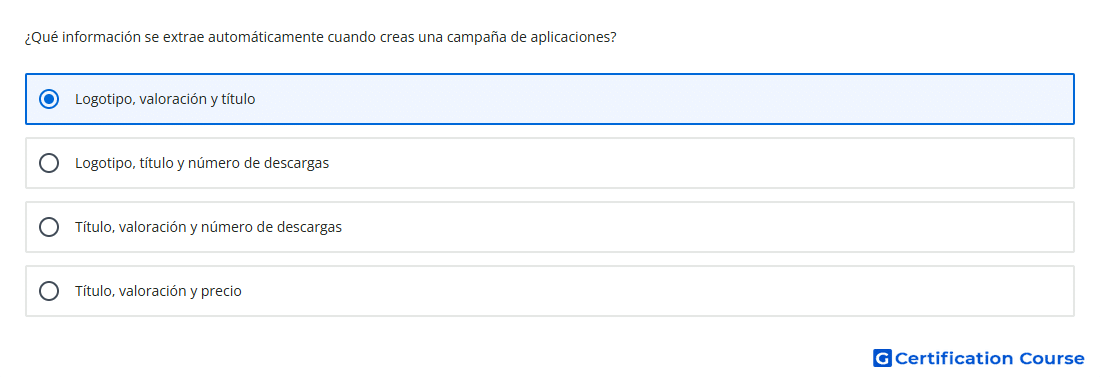This screenshot has width=1100, height=377.
Task: Click the answer label 'Título, valoración y precio'
Action: (158, 291)
